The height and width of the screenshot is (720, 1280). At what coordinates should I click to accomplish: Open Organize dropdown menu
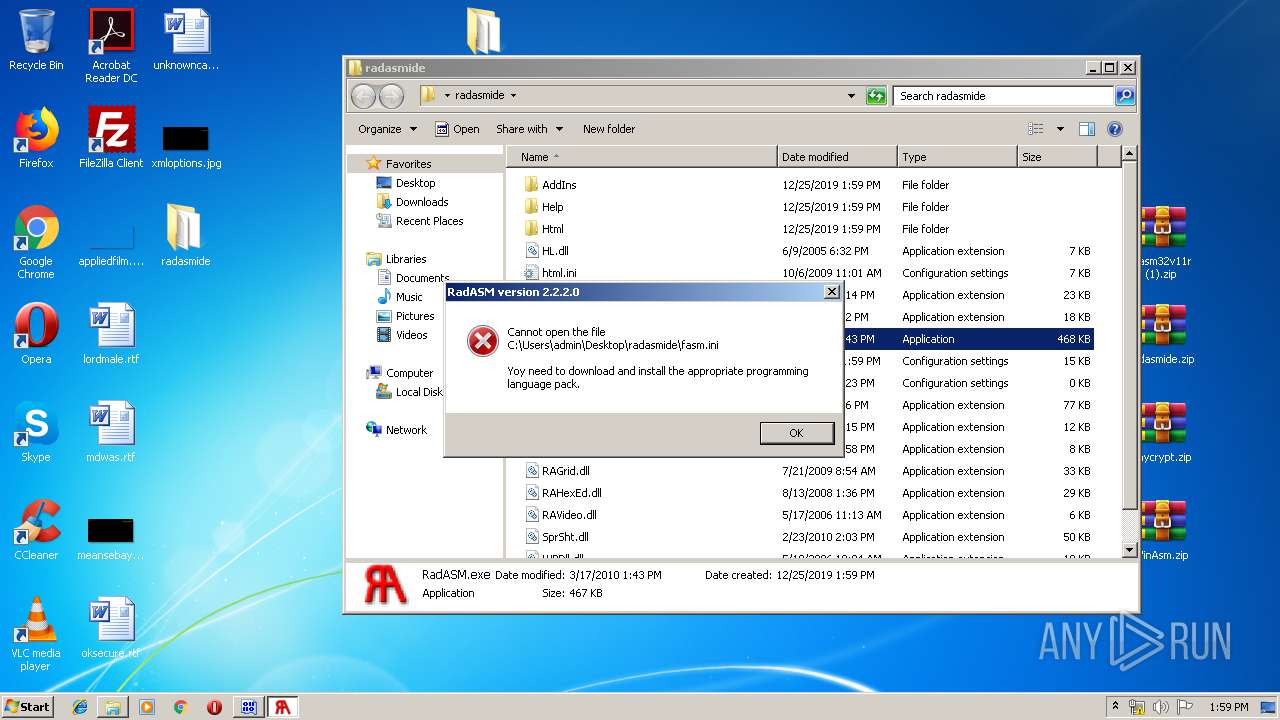coord(386,129)
